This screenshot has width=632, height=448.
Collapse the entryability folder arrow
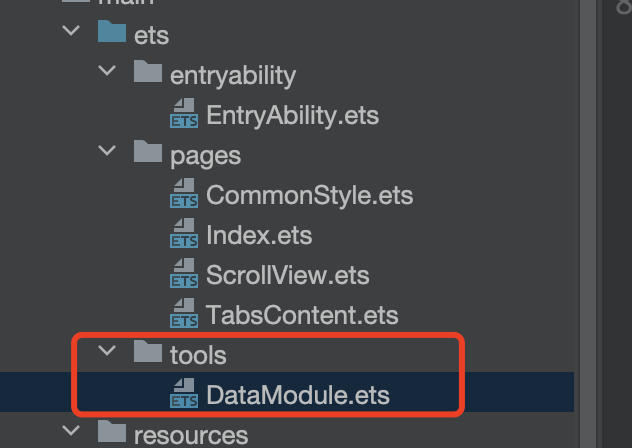(107, 74)
